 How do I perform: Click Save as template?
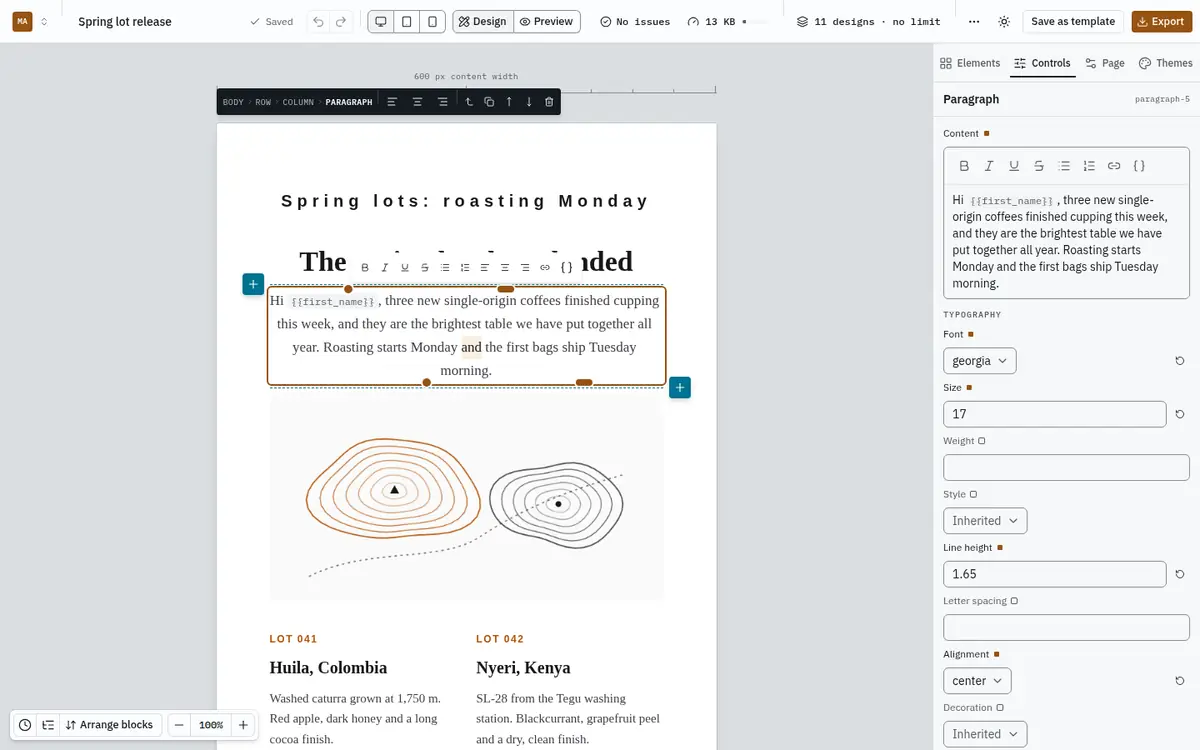1073,21
